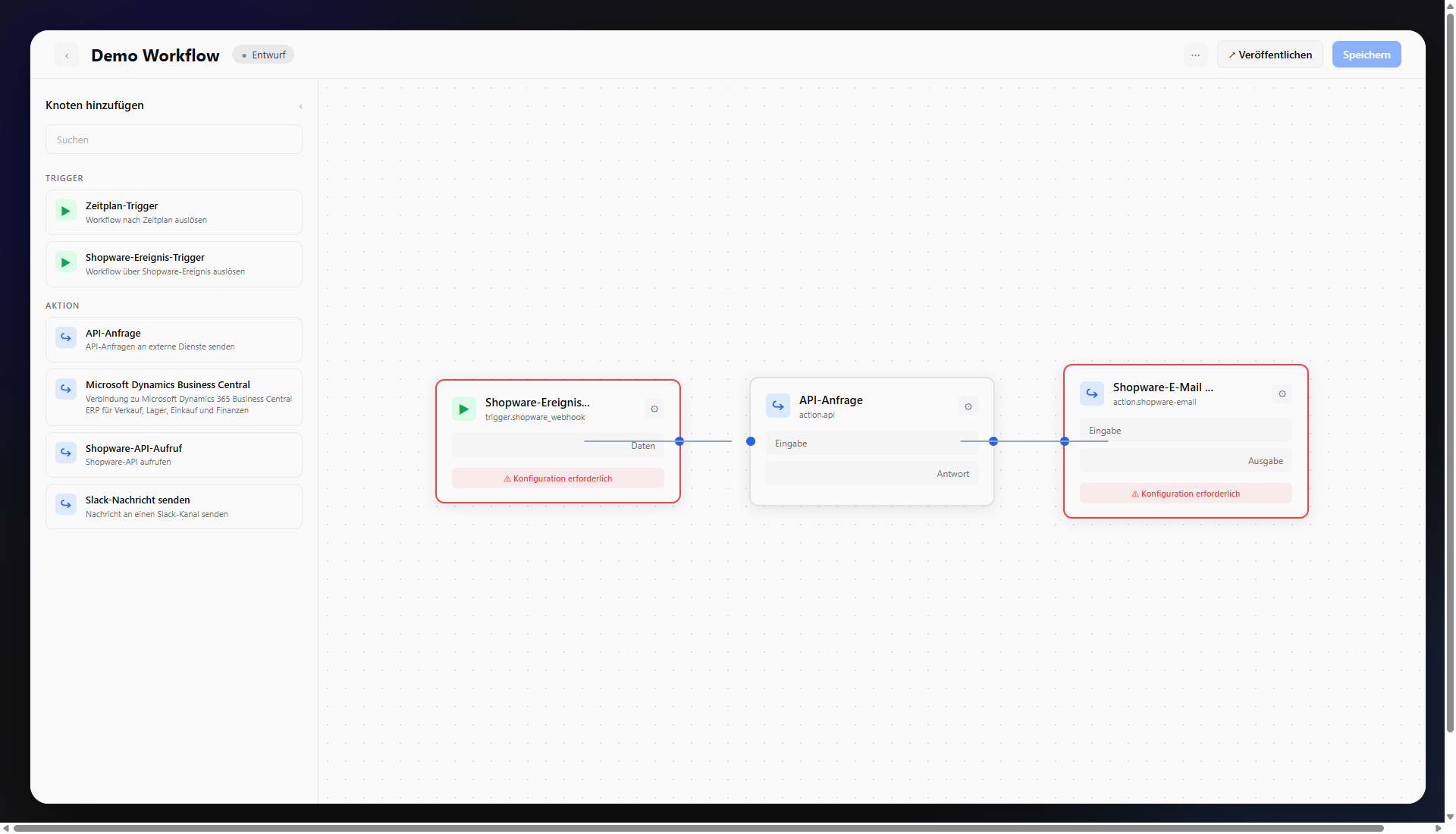Open settings gear on Shopware-Ereignis node
Image resolution: width=1456 pixels, height=834 pixels.
point(654,409)
